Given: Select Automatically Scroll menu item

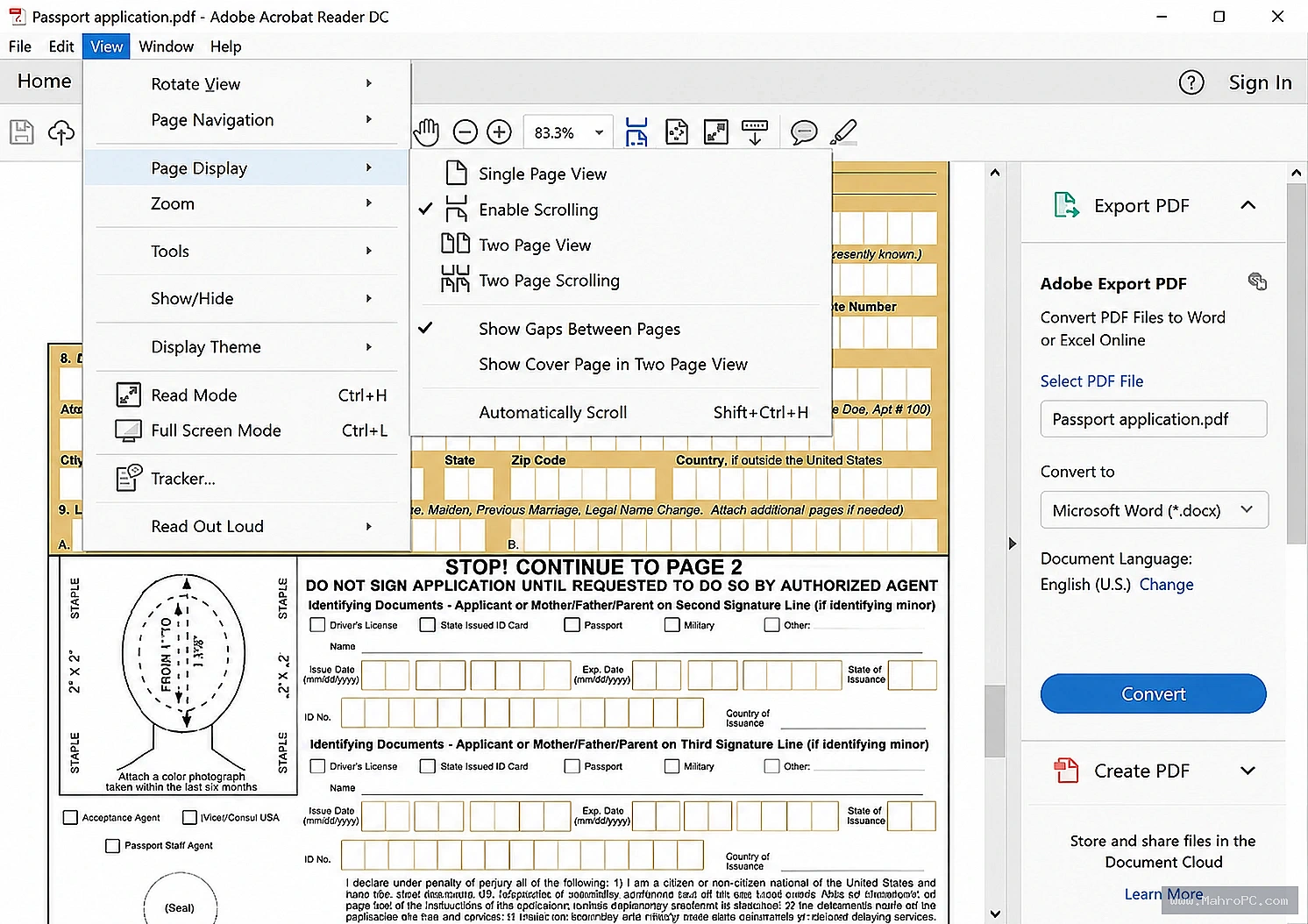Looking at the screenshot, I should point(620,412).
